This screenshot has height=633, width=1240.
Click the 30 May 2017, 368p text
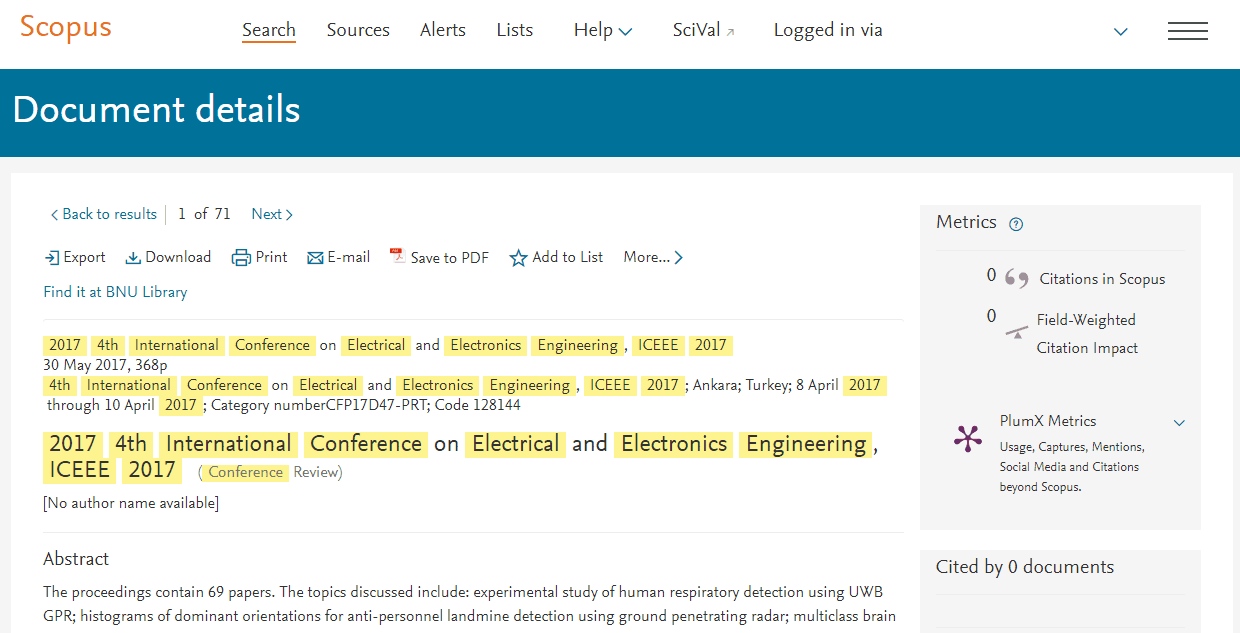tap(105, 365)
